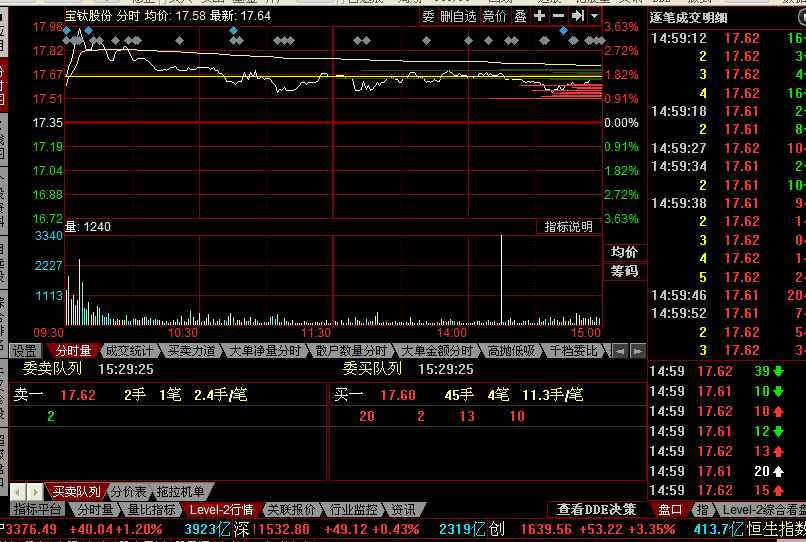The width and height of the screenshot is (806, 542).
Task: Open the 资讯 news tab
Action: click(403, 510)
